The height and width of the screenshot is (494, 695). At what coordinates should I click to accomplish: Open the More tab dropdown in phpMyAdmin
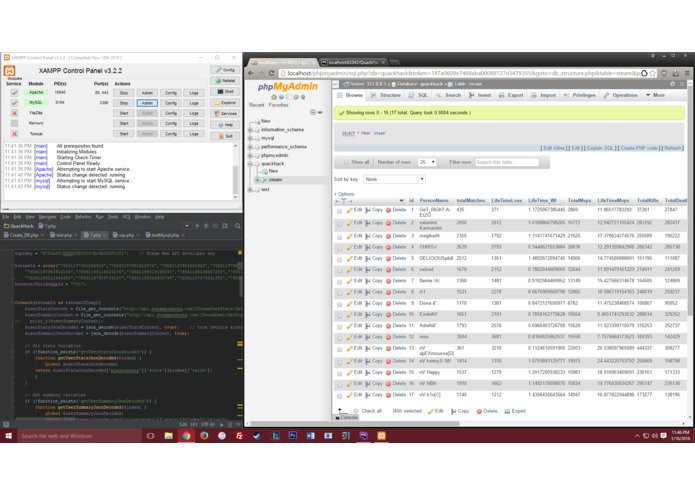pos(655,95)
